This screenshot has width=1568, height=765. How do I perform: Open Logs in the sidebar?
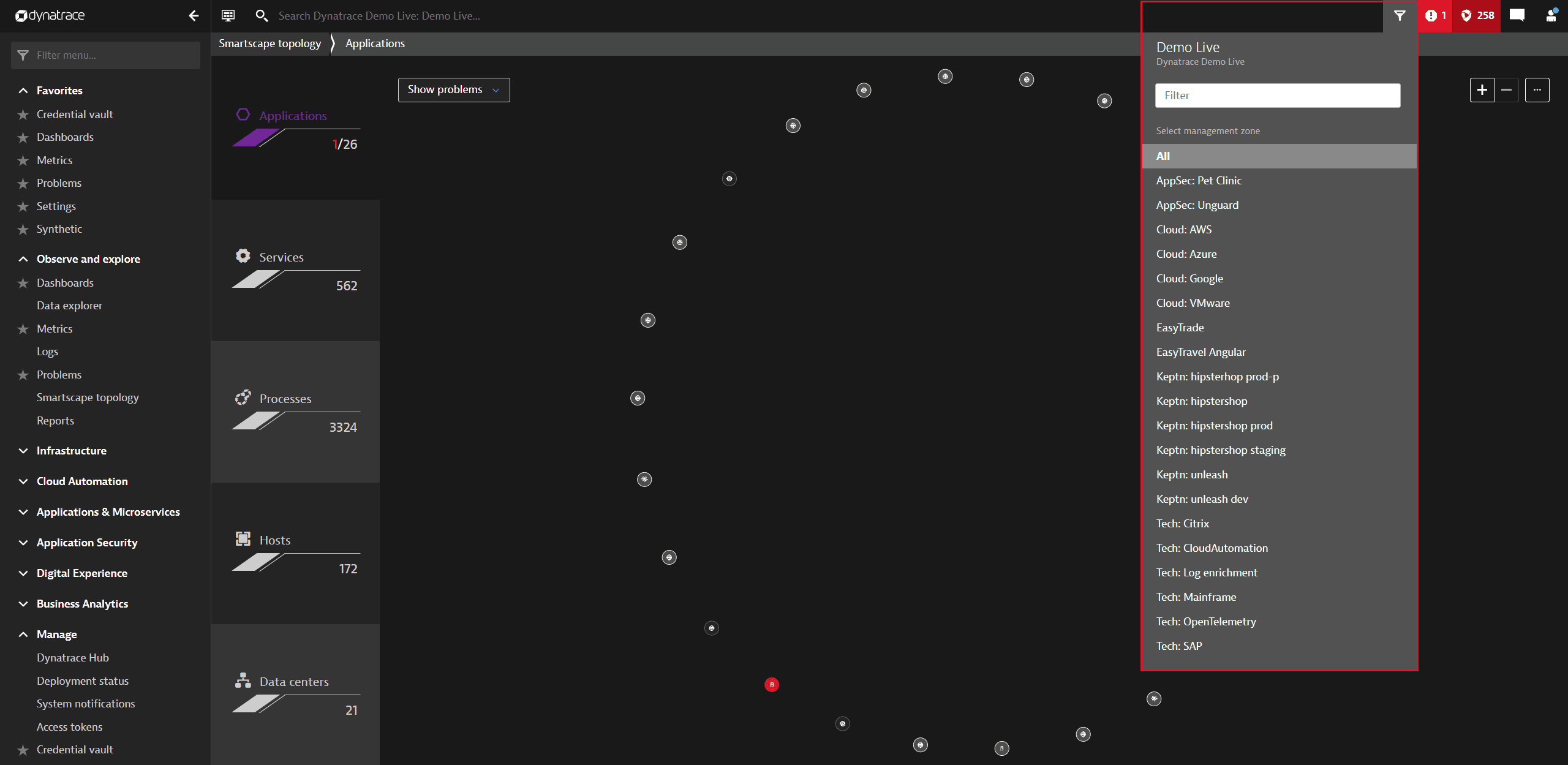[47, 352]
